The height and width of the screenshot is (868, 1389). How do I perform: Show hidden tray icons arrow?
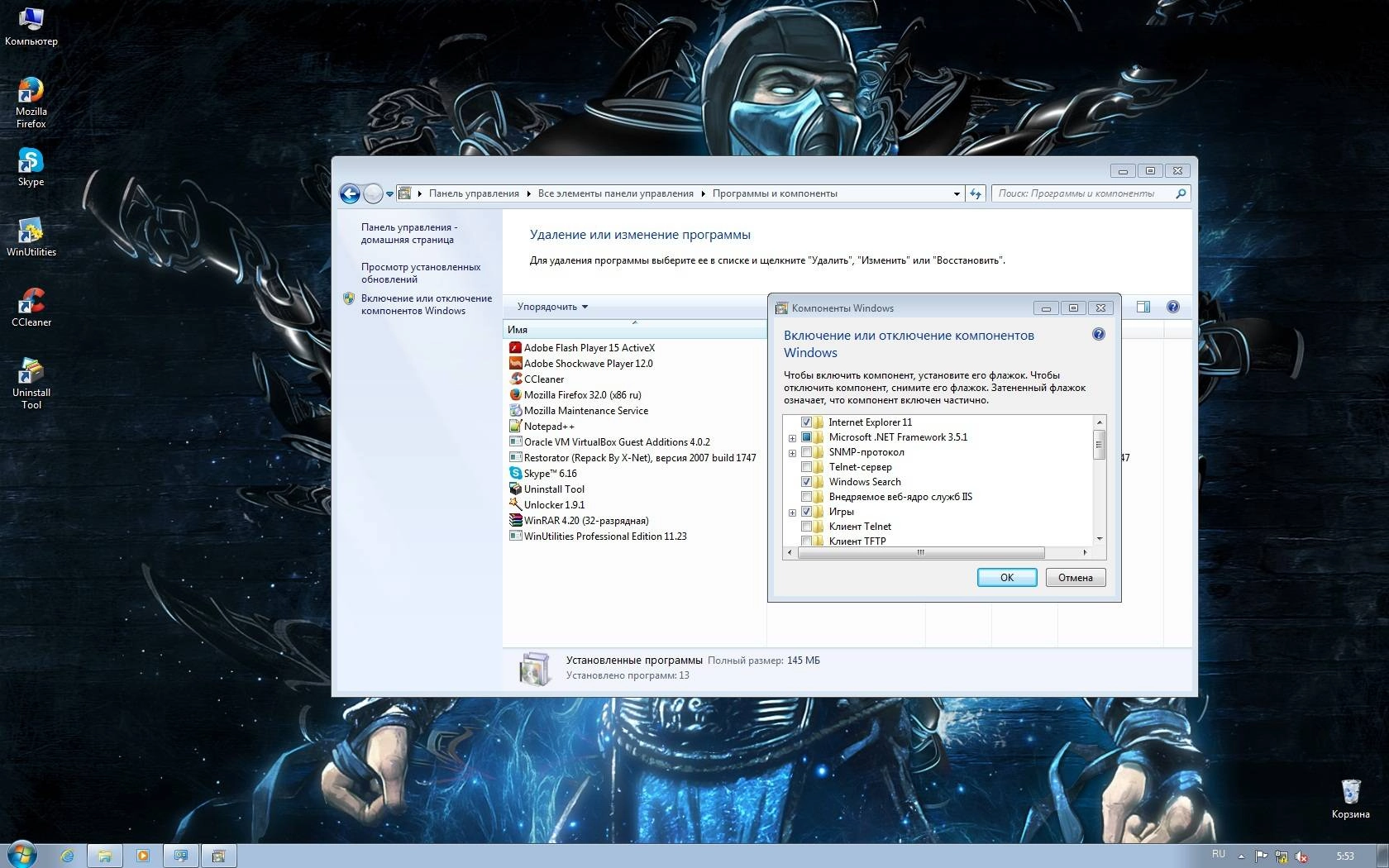(x=1241, y=856)
